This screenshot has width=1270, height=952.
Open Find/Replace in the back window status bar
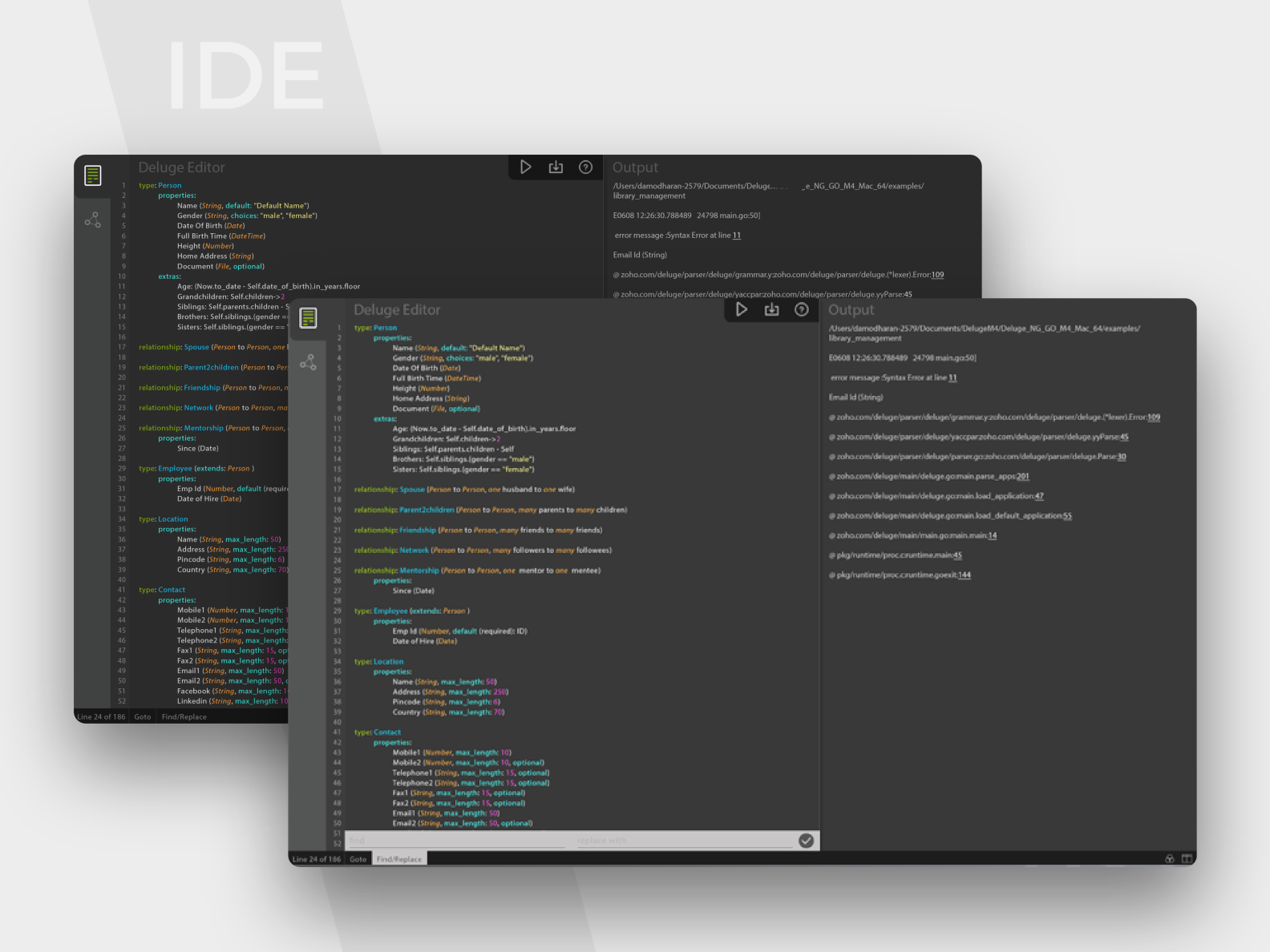tap(184, 717)
